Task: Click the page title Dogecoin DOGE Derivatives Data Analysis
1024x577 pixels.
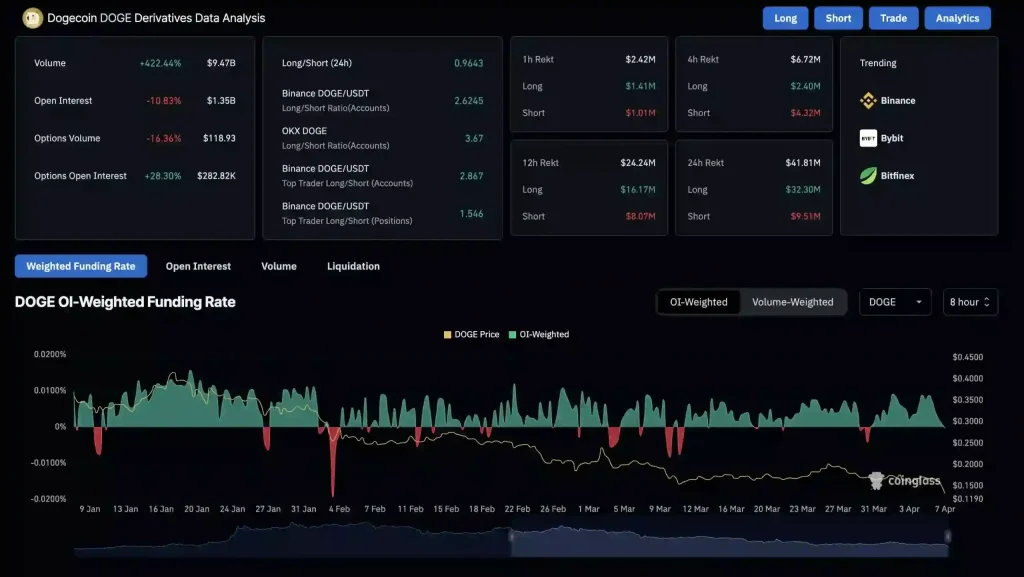Action: point(156,18)
